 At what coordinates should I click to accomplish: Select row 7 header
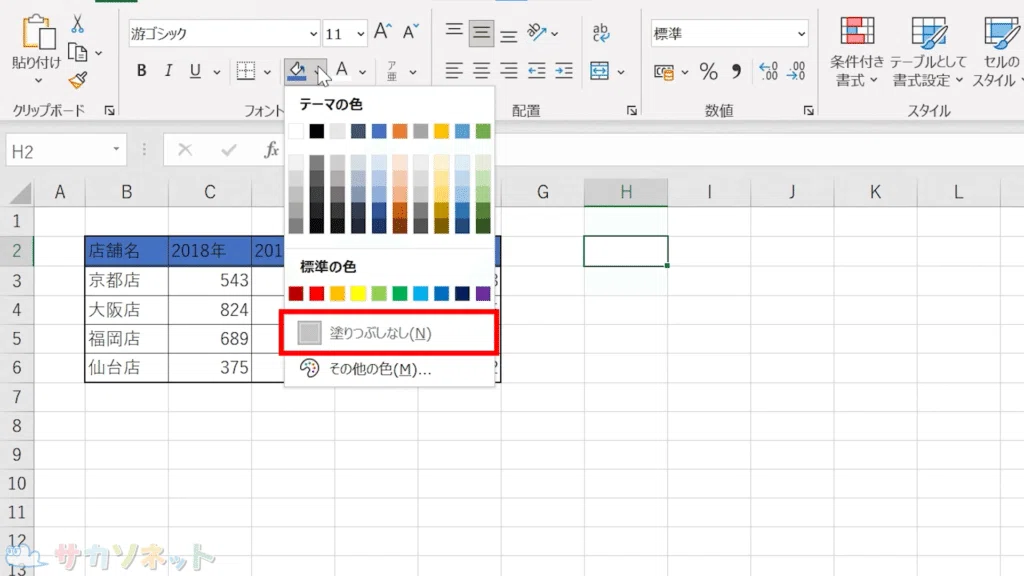click(16, 397)
